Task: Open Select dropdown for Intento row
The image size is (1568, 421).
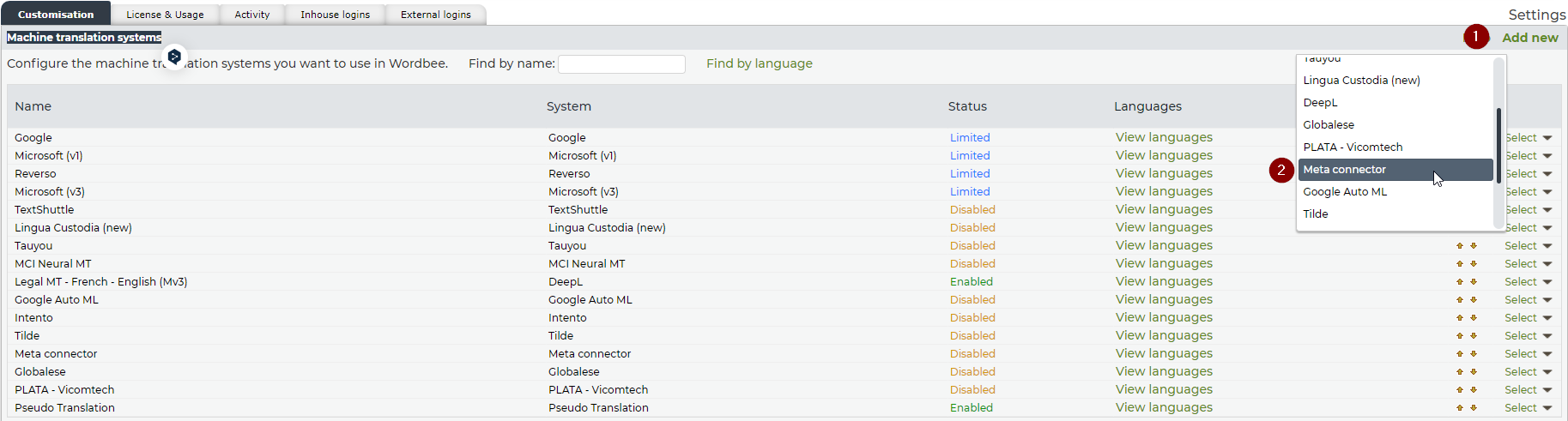Action: pos(1528,318)
